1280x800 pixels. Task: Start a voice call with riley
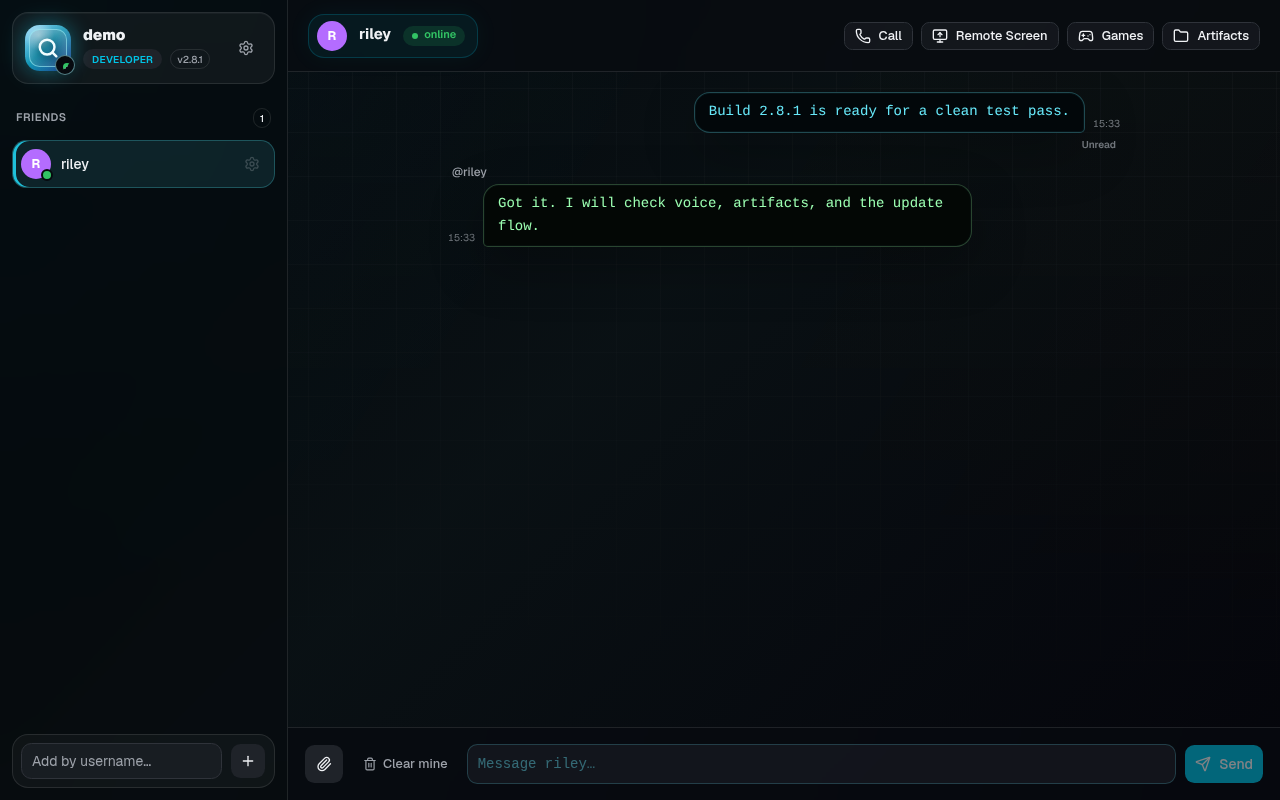click(878, 36)
